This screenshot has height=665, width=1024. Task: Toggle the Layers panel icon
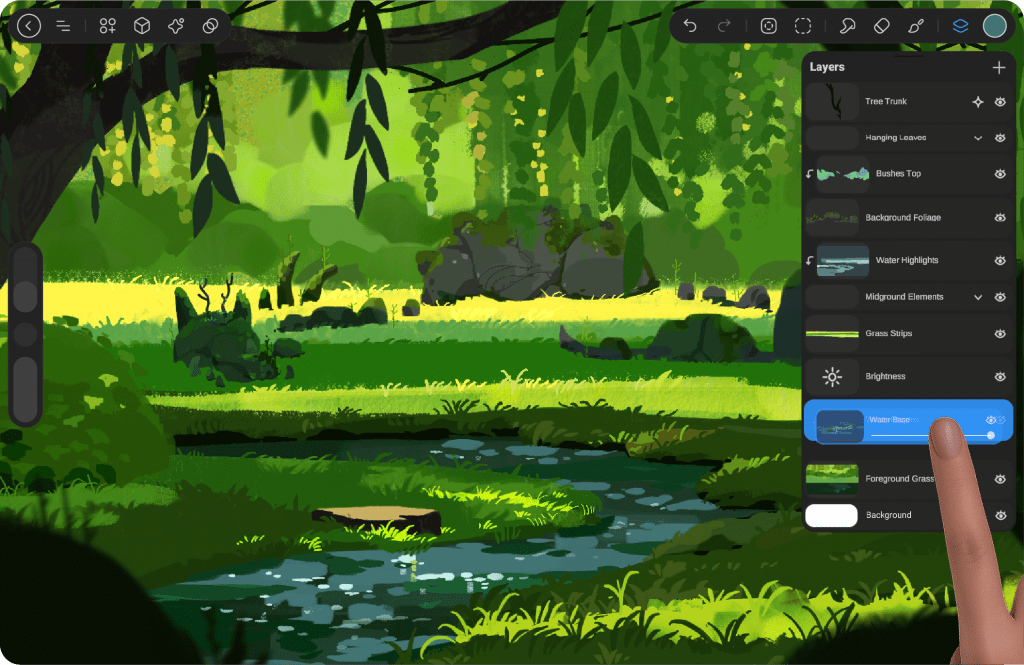pos(960,26)
